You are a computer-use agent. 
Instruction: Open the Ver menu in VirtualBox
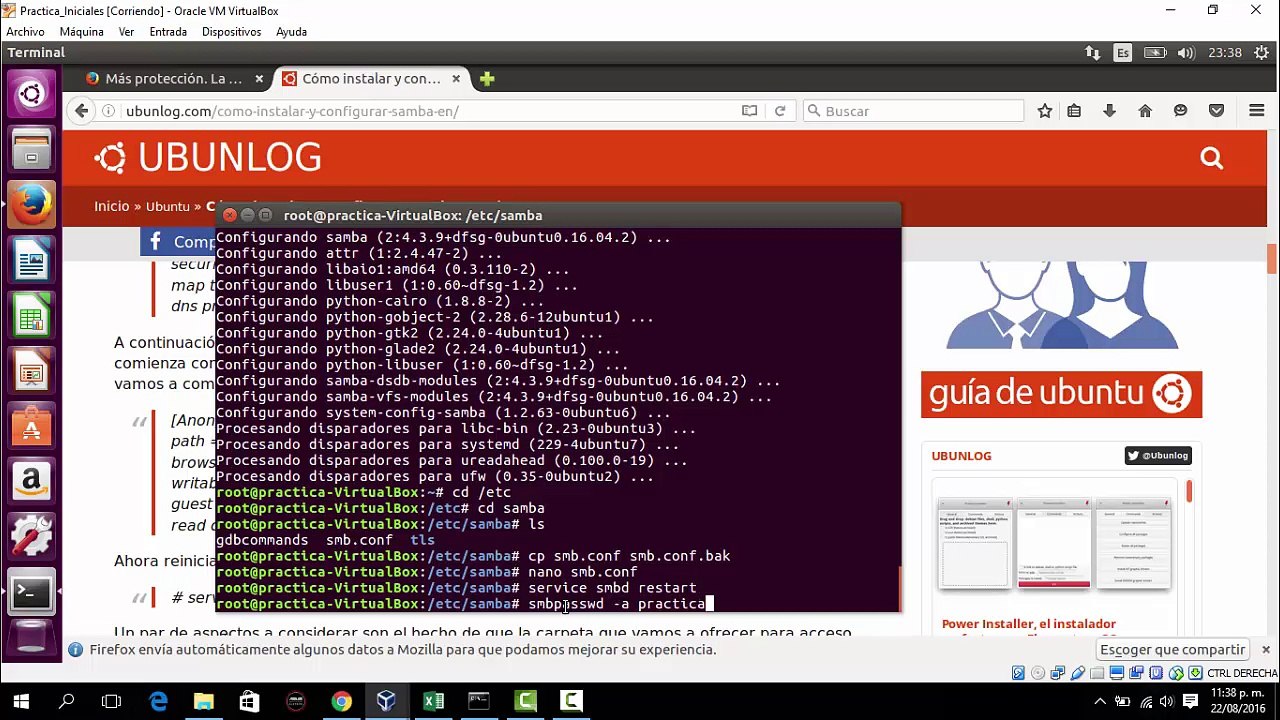click(126, 32)
